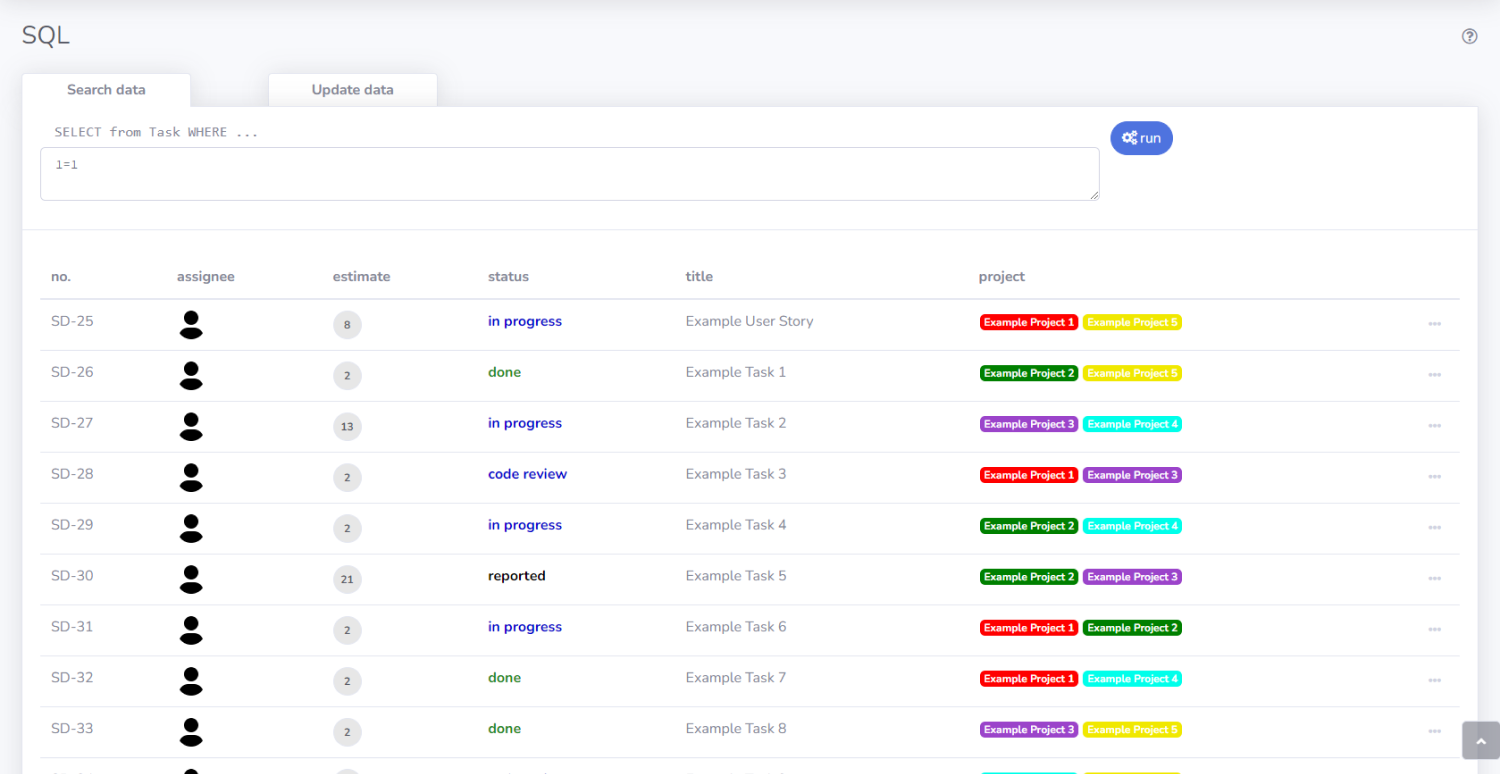Click assignee avatar in SD-25 row
Screen dimensions: 1500x774
pyautogui.click(x=191, y=325)
